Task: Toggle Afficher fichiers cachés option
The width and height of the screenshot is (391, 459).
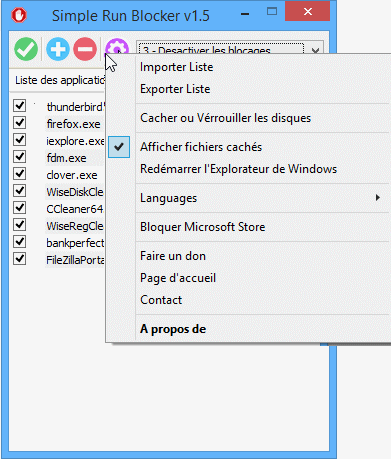Action: pos(201,147)
